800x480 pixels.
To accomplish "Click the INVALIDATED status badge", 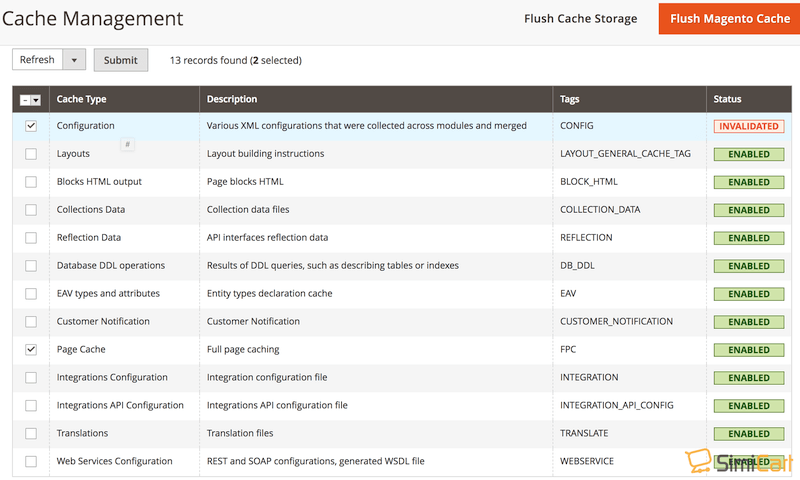I will click(x=748, y=126).
